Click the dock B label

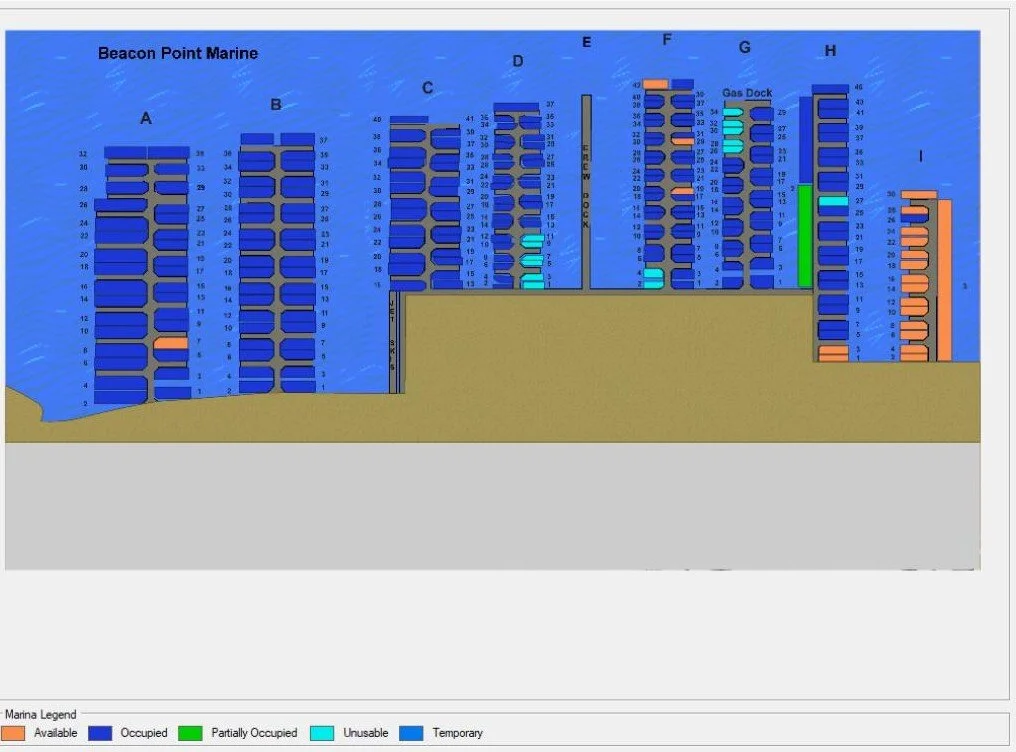(276, 104)
